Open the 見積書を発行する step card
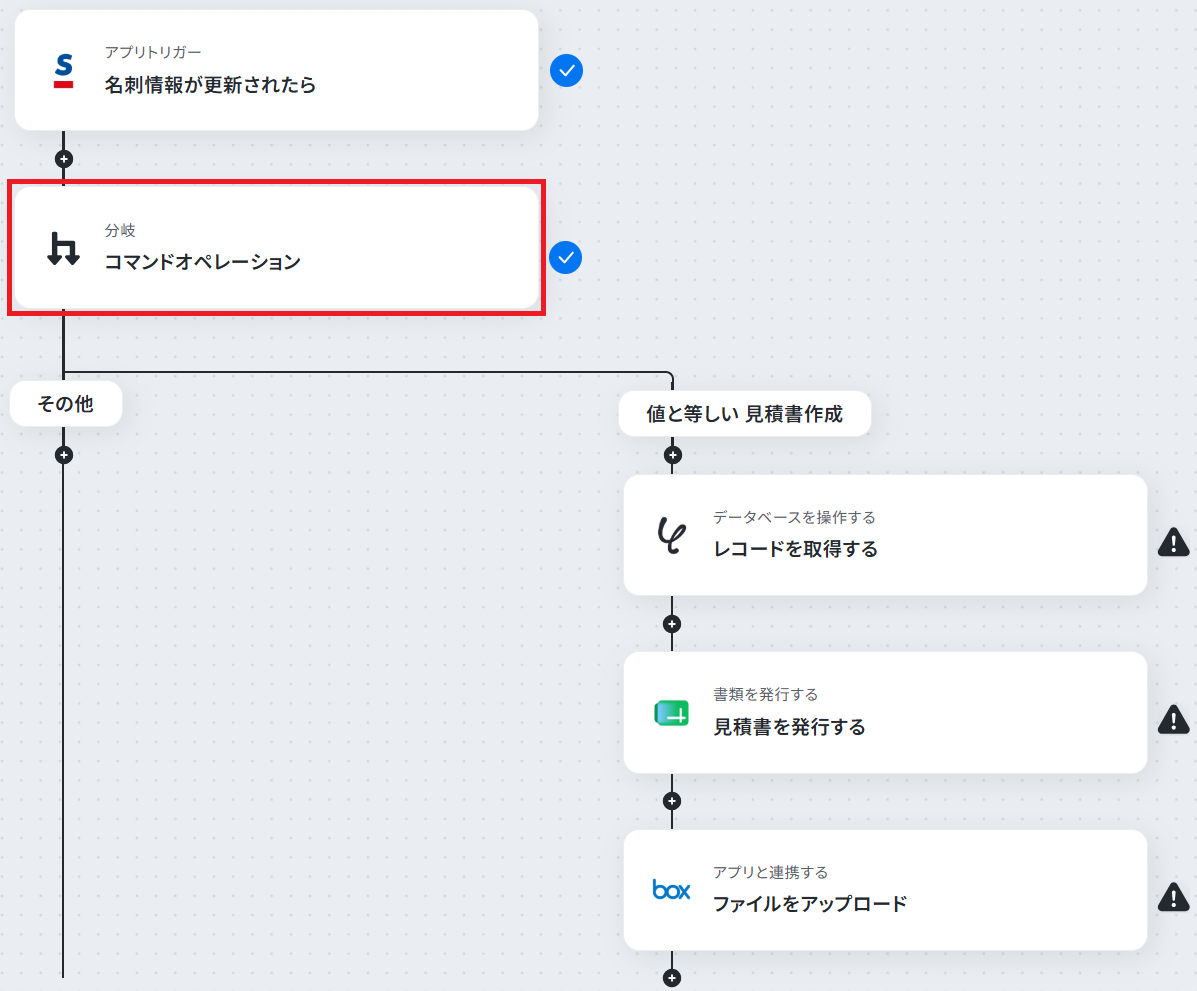This screenshot has height=991, width=1197. [886, 712]
